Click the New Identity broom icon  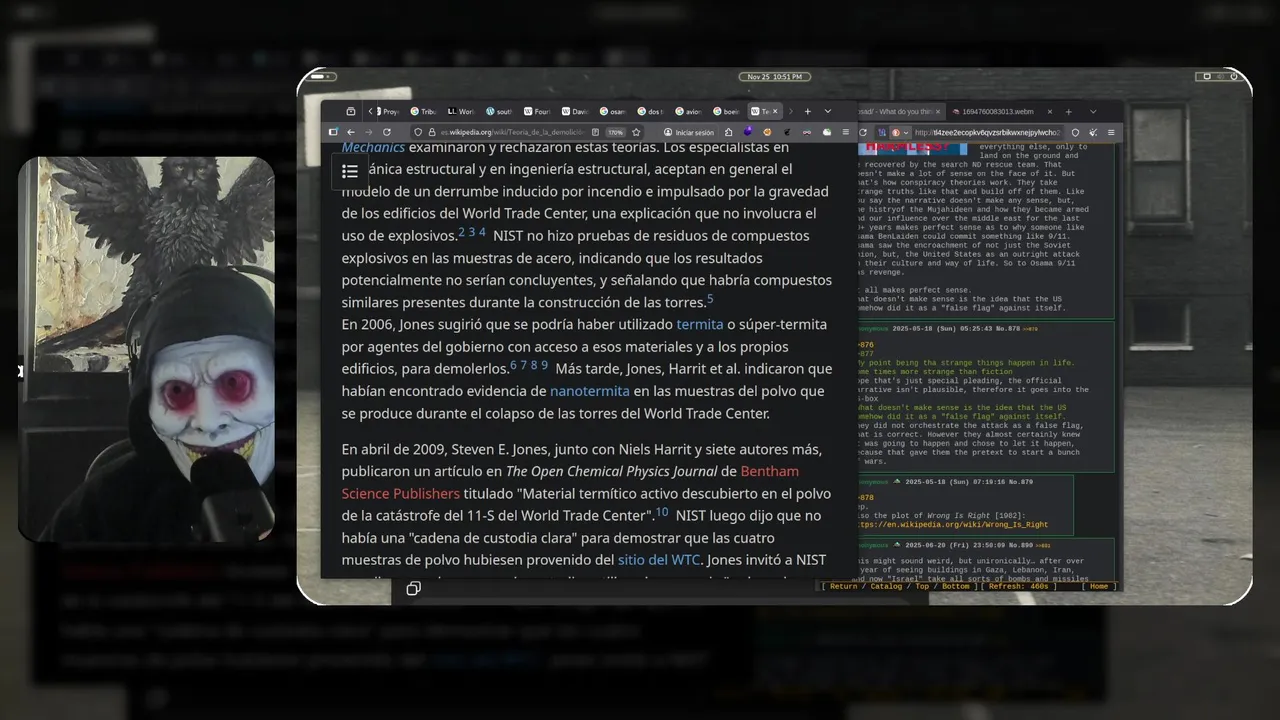(x=1093, y=132)
